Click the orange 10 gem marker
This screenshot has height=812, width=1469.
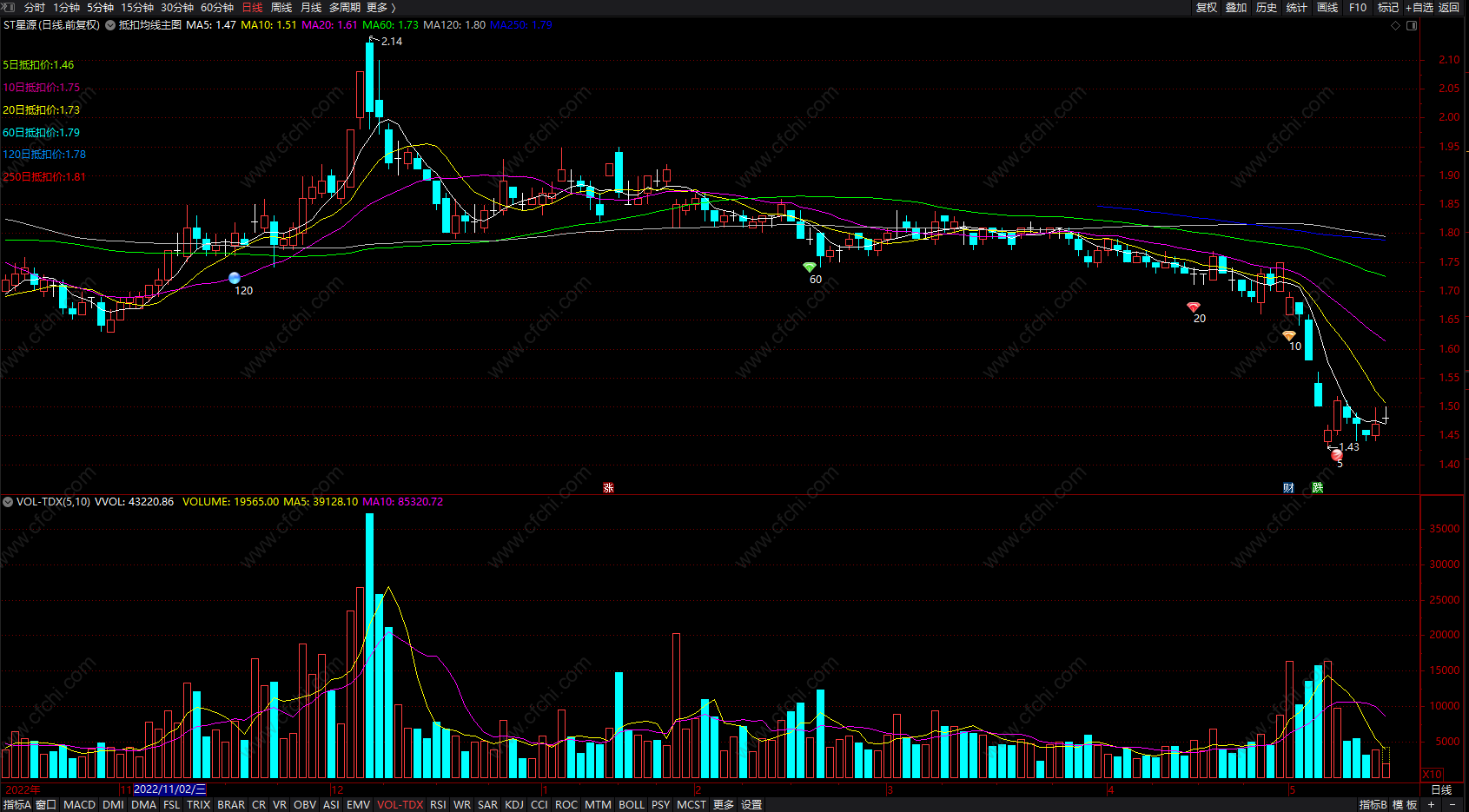tap(1289, 336)
